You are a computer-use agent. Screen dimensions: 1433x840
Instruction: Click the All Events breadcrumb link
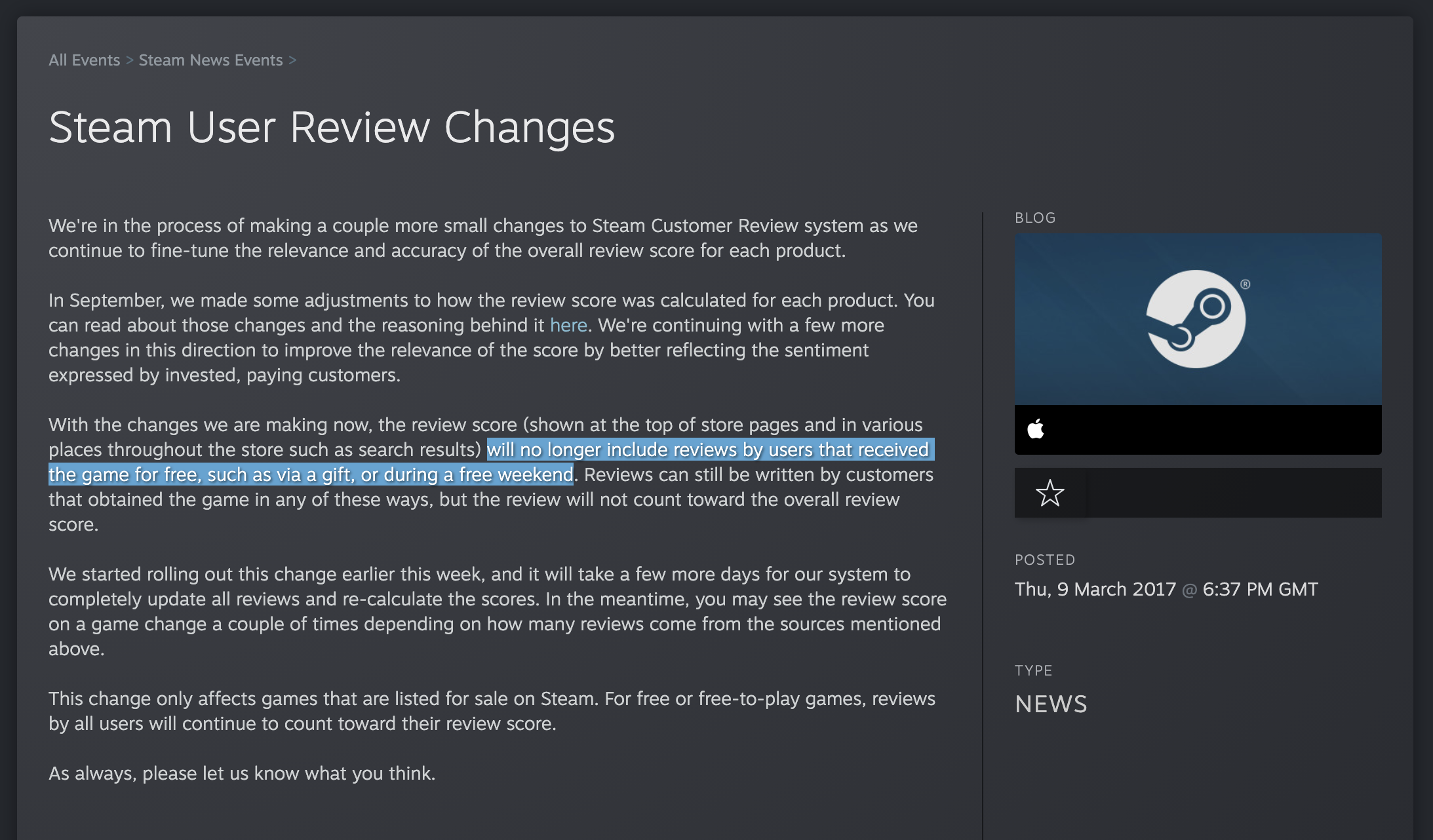pos(84,60)
